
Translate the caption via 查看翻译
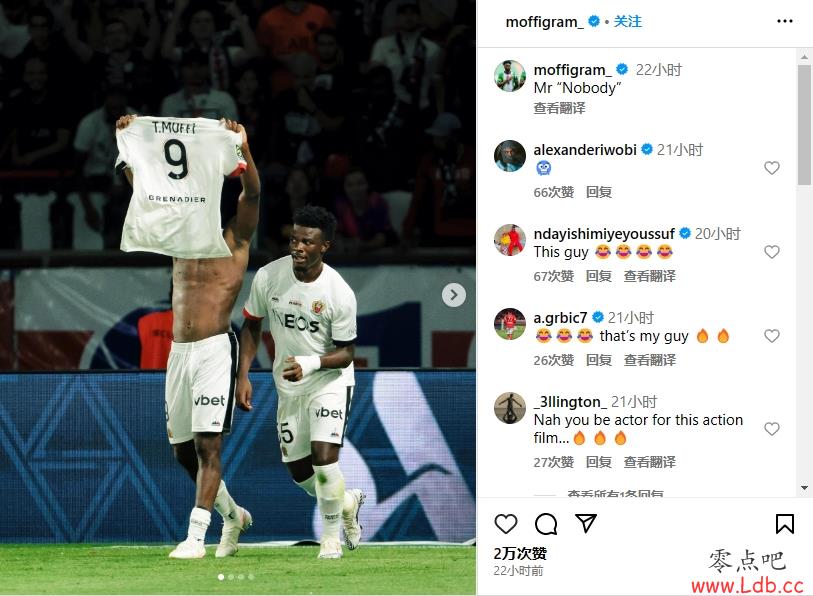[559, 108]
